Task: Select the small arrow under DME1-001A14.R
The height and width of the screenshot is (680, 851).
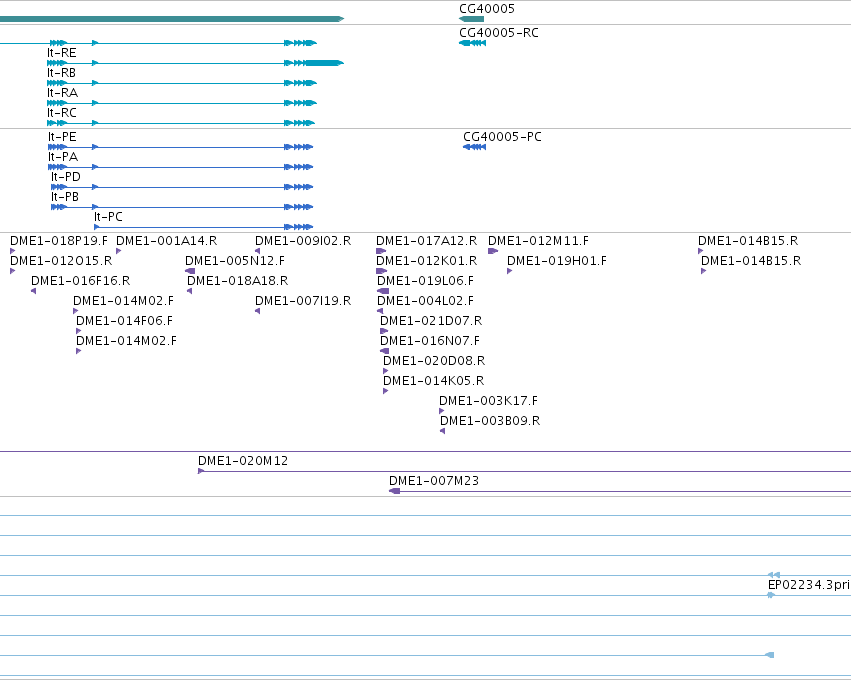Action: (118, 251)
